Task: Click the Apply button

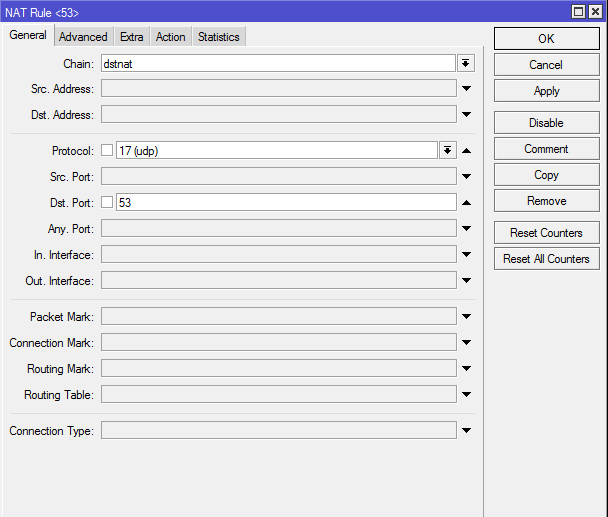Action: tap(547, 91)
